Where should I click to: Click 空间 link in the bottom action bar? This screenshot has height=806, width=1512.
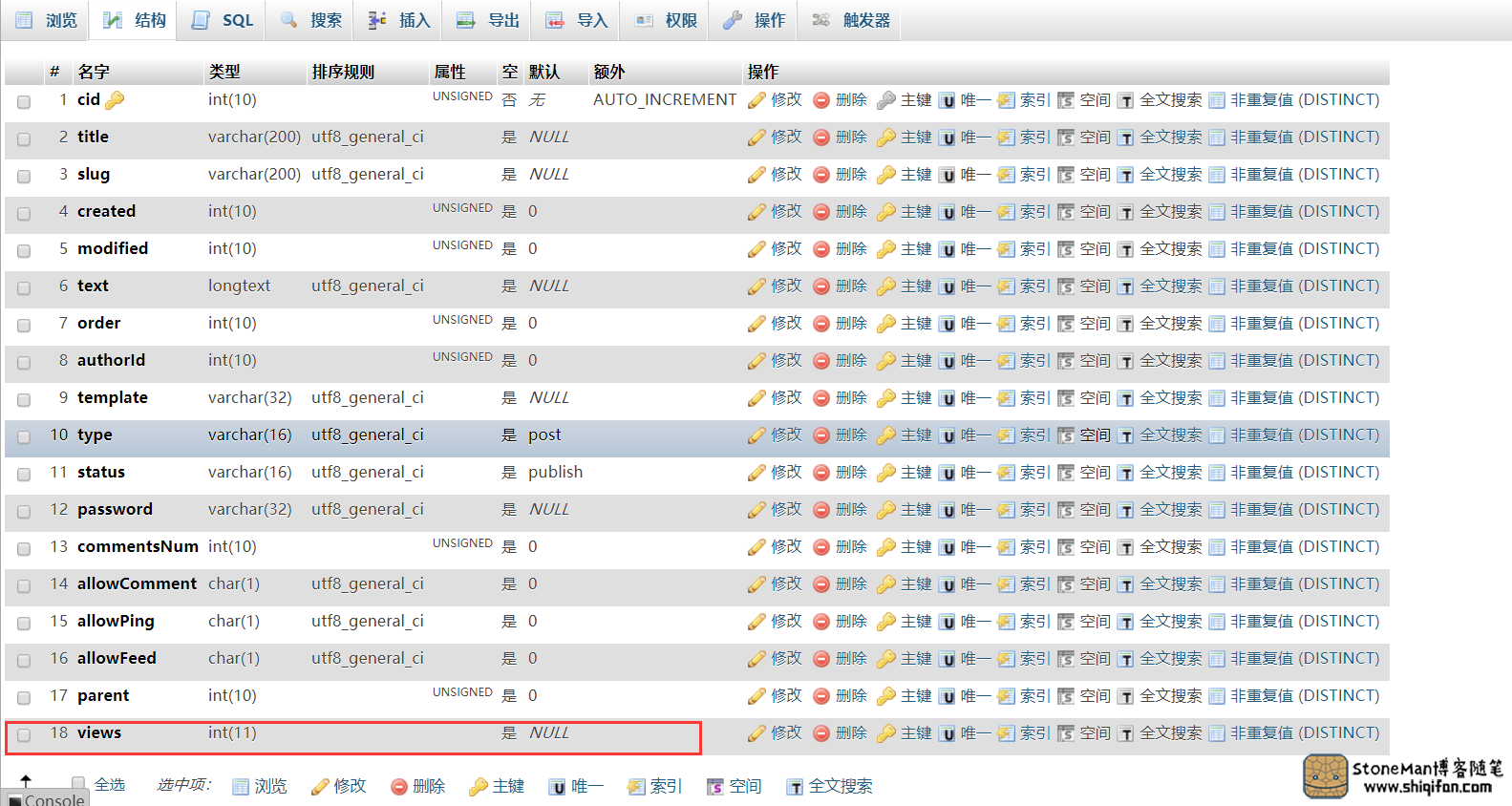745,786
